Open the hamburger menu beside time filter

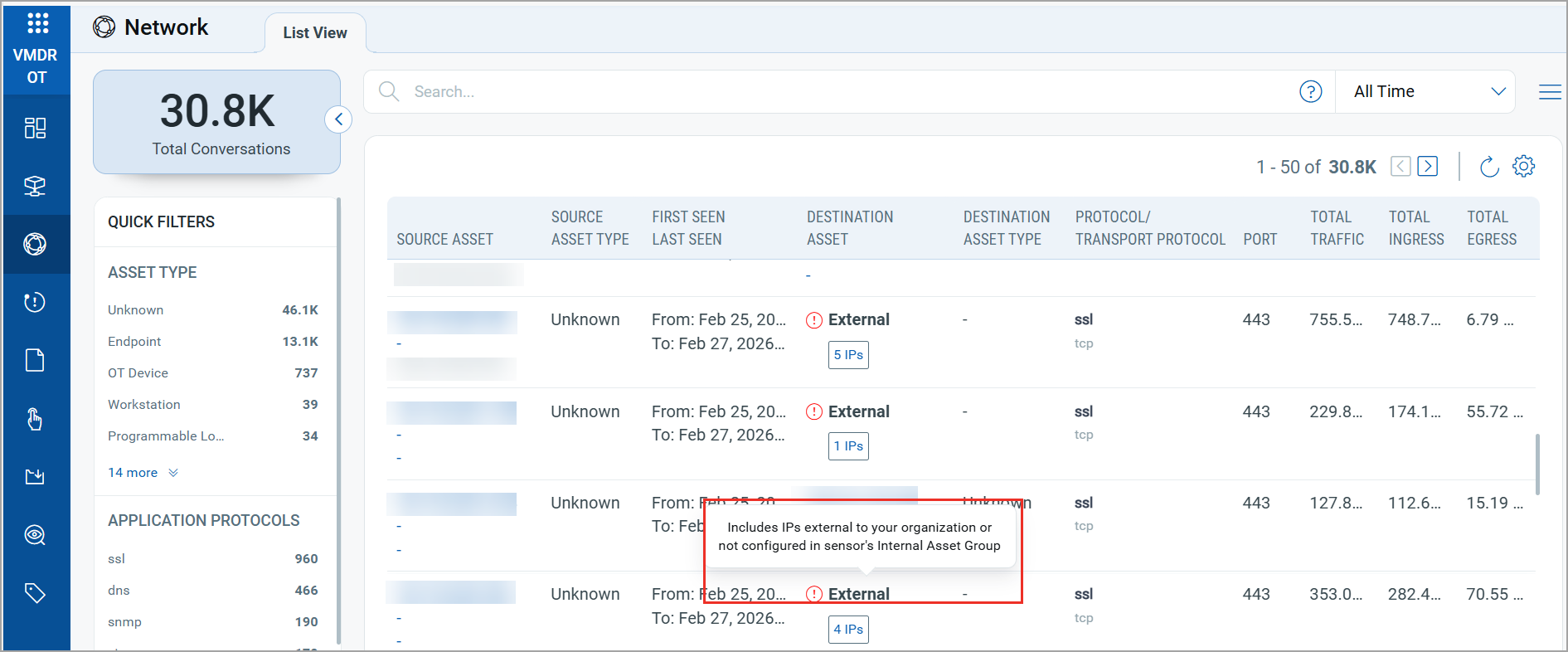pyautogui.click(x=1550, y=92)
